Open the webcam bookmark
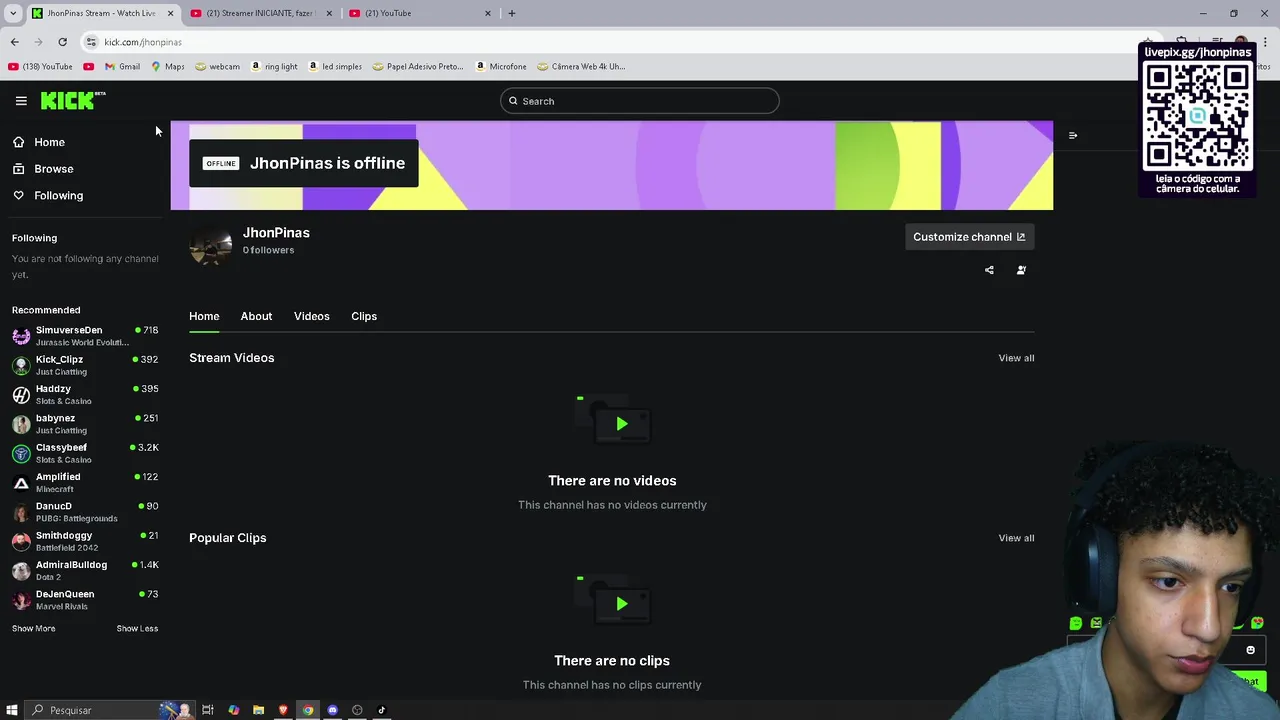This screenshot has height=720, width=1280. (x=217, y=67)
